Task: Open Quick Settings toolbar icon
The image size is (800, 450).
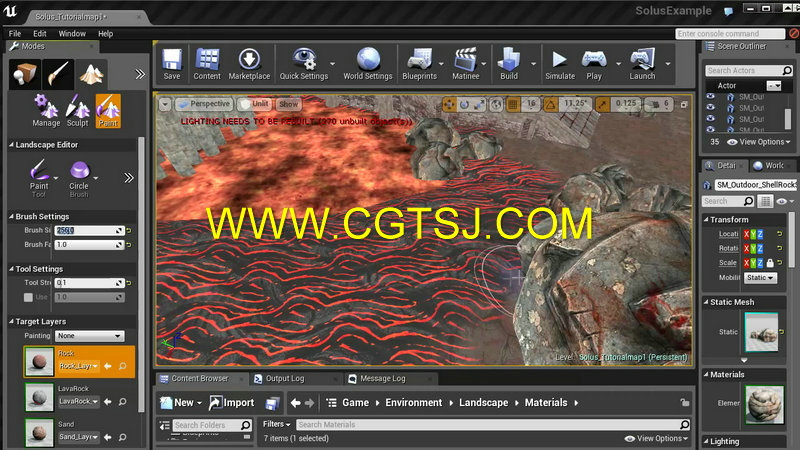Action: point(304,64)
